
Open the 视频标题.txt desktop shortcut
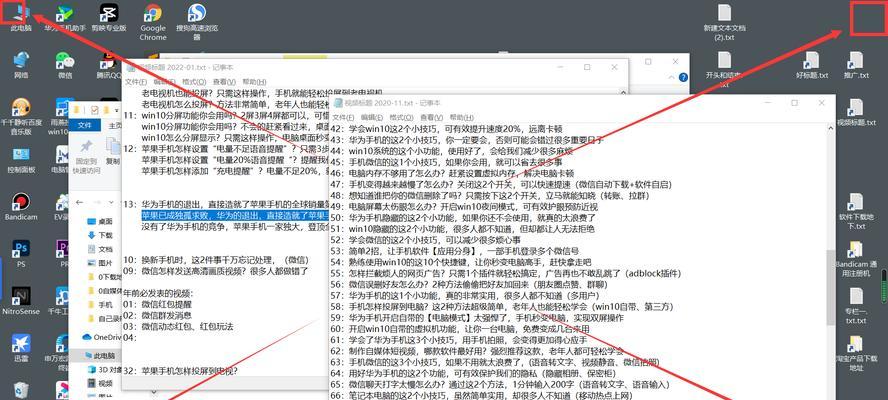856,112
